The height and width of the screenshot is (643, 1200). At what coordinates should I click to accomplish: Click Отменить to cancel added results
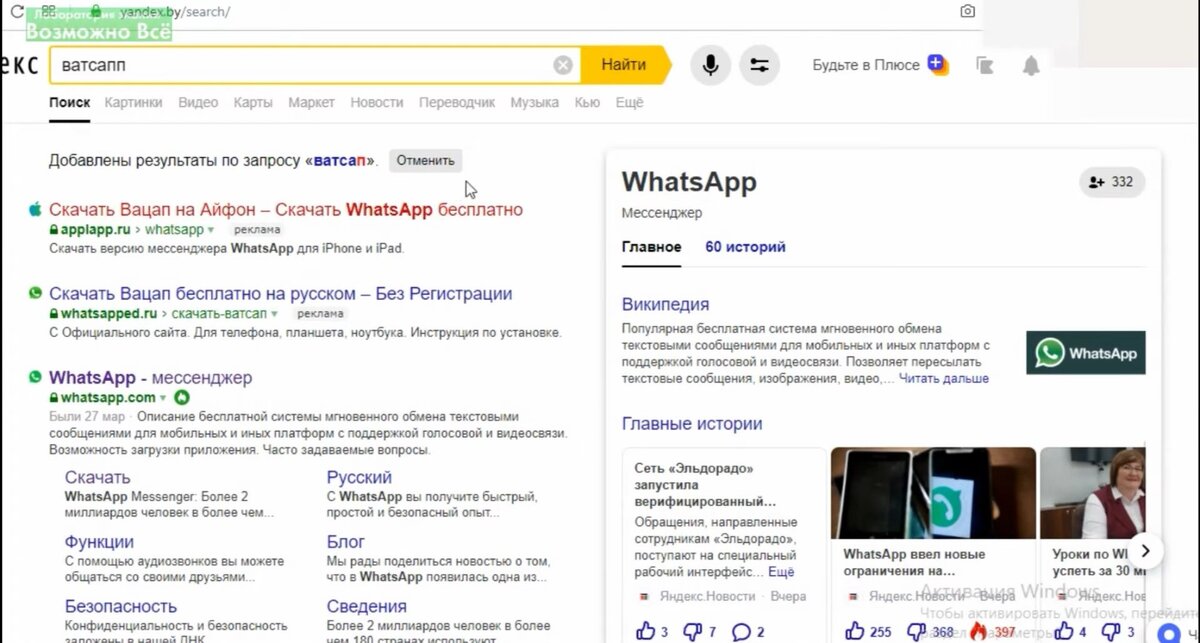coord(425,160)
